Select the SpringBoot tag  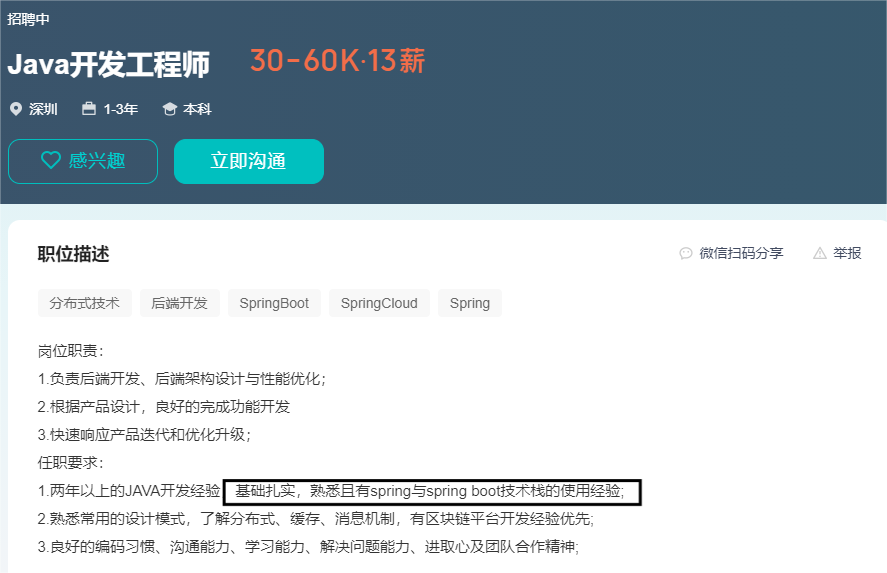pyautogui.click(x=274, y=303)
